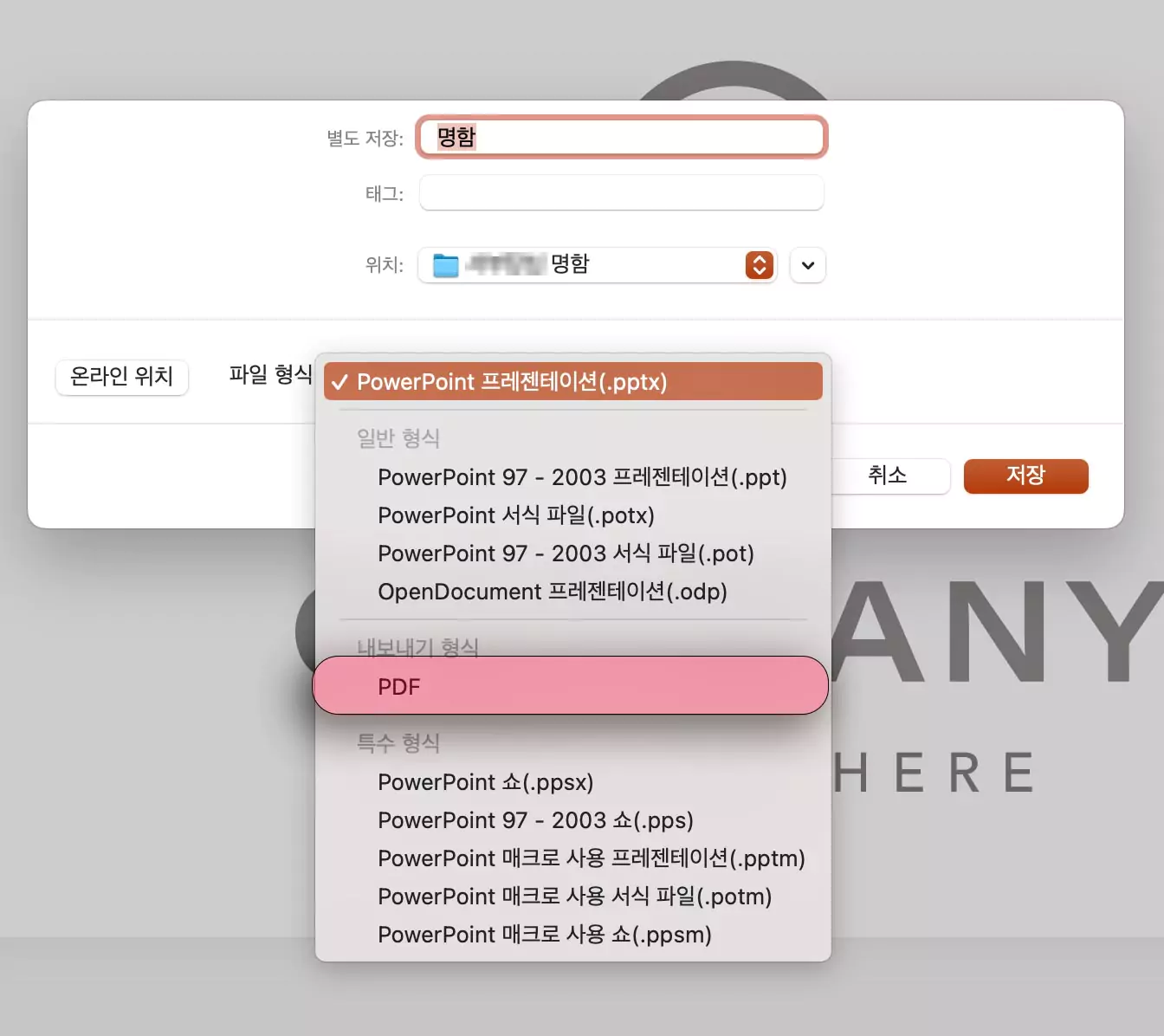Choose PowerPoint 매크로 사용 쇼(.ppsm)
This screenshot has height=1036, width=1164.
(x=572, y=935)
